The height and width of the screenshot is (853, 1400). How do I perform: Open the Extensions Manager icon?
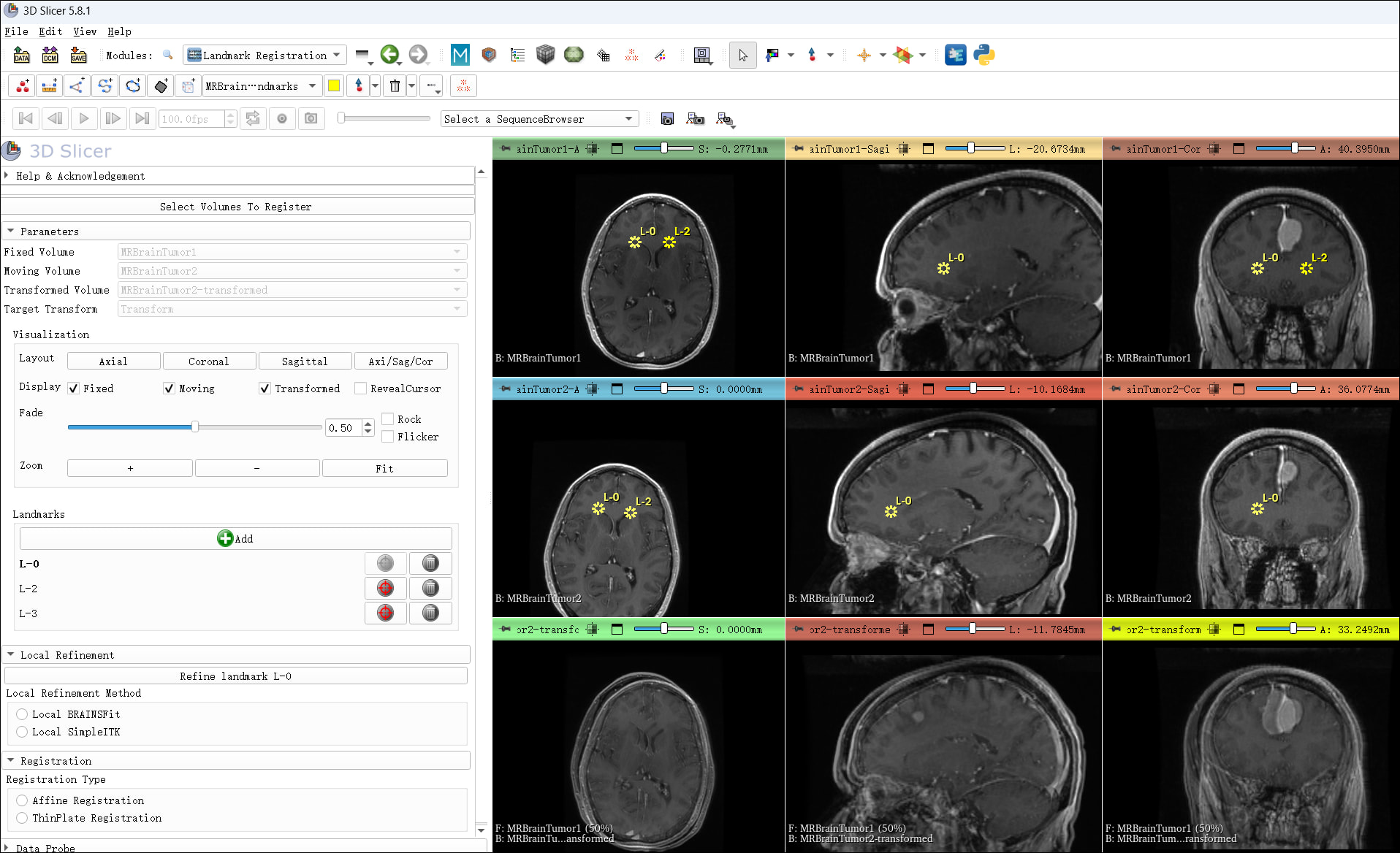pyautogui.click(x=955, y=55)
